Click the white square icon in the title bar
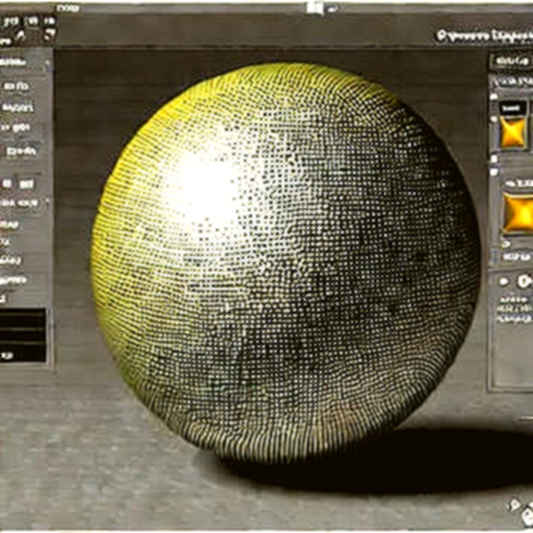Image resolution: width=533 pixels, height=533 pixels. [x=314, y=8]
